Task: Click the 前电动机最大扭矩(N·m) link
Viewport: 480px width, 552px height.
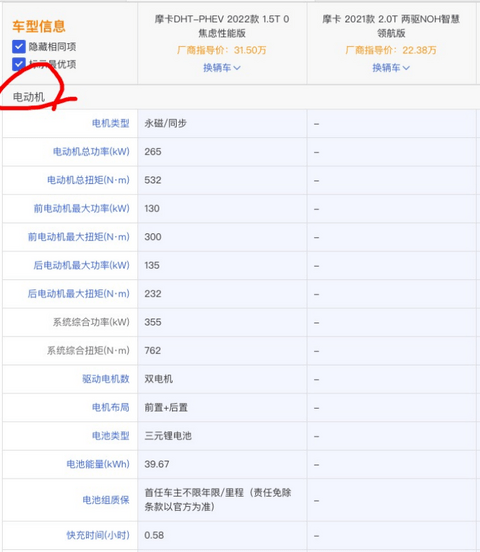Action: coord(79,237)
